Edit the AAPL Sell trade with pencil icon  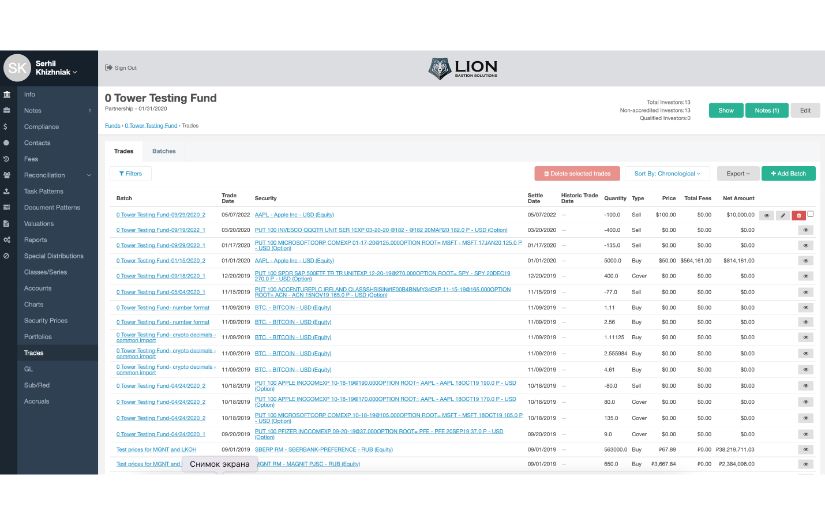point(783,215)
